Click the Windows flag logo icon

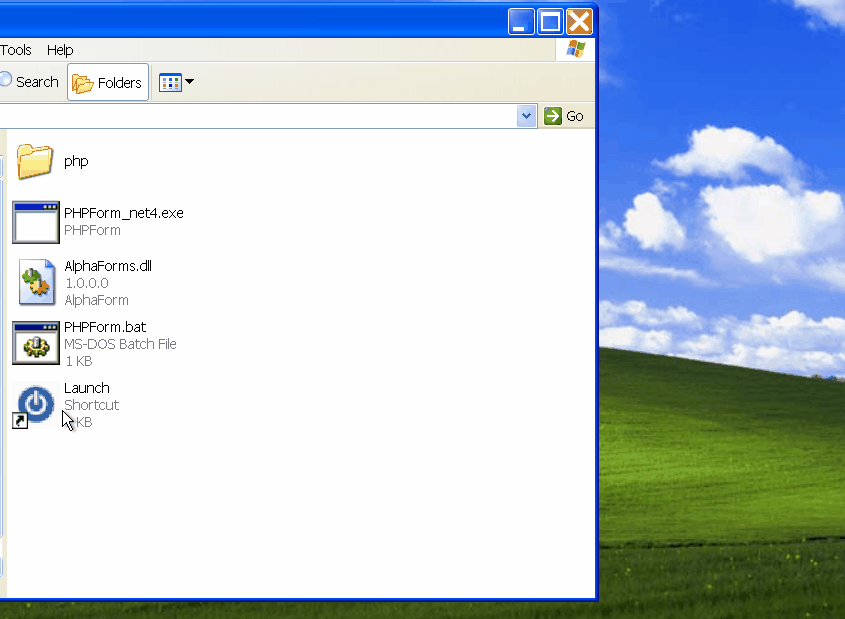click(x=576, y=49)
